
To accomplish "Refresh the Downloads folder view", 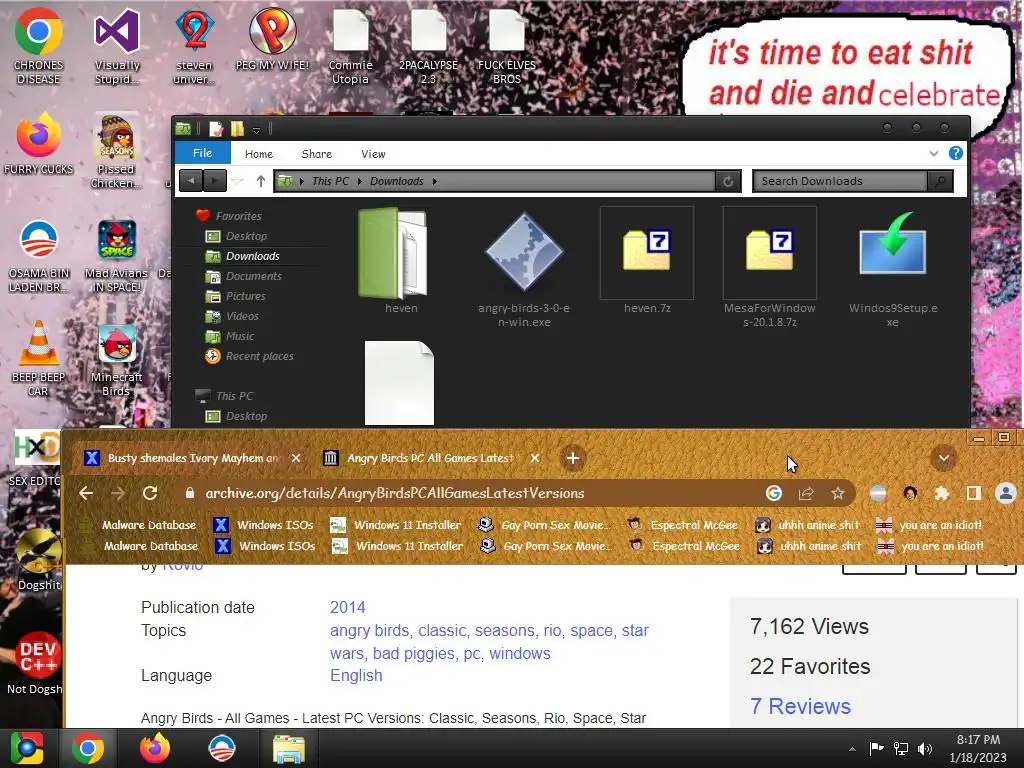I will pyautogui.click(x=728, y=181).
